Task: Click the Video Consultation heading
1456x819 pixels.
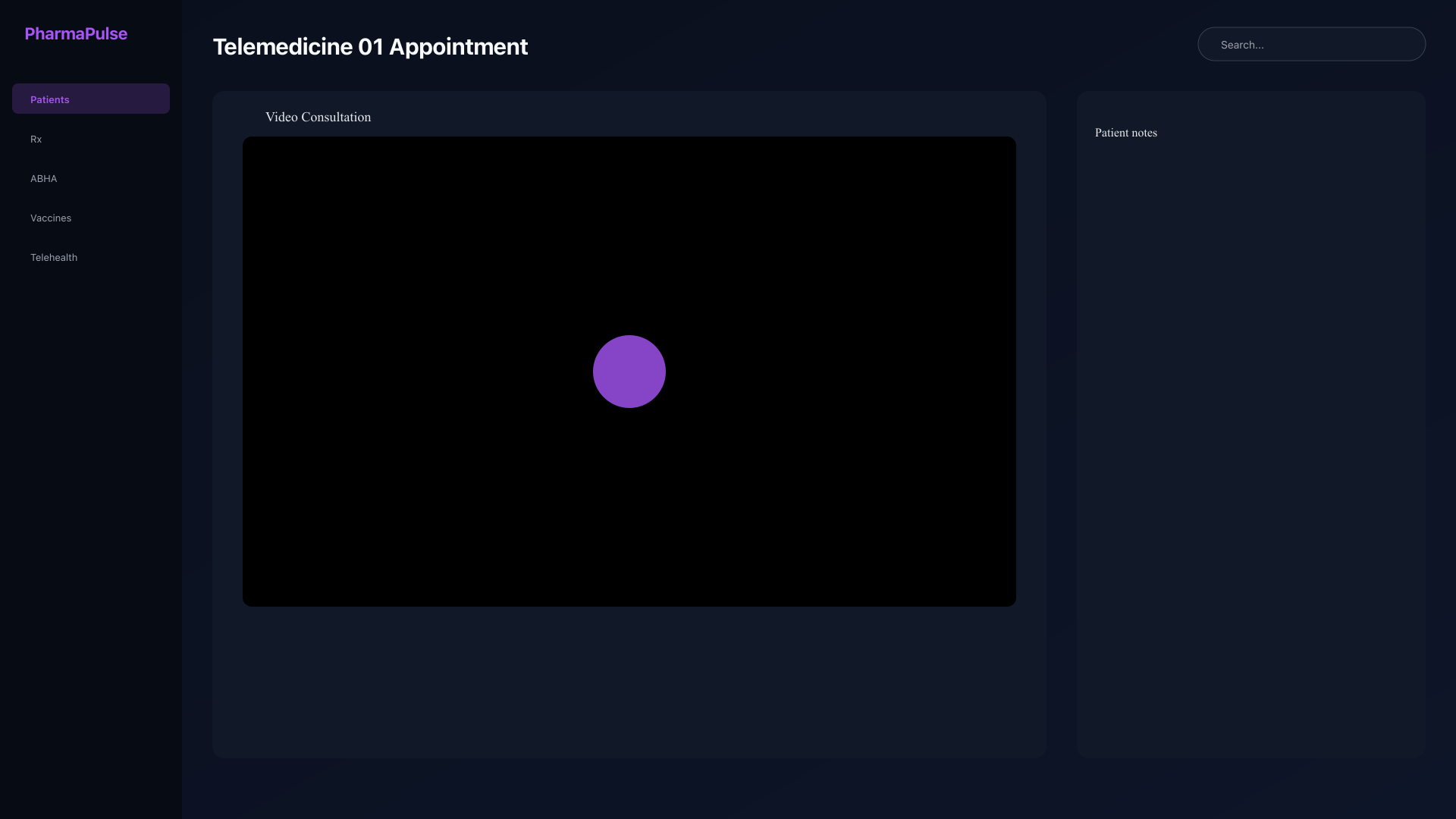Action: coord(318,117)
